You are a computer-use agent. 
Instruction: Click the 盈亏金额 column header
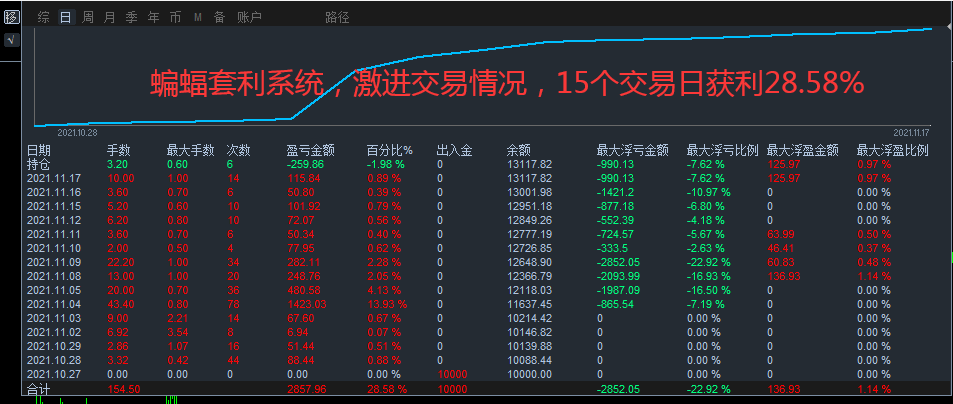point(311,151)
